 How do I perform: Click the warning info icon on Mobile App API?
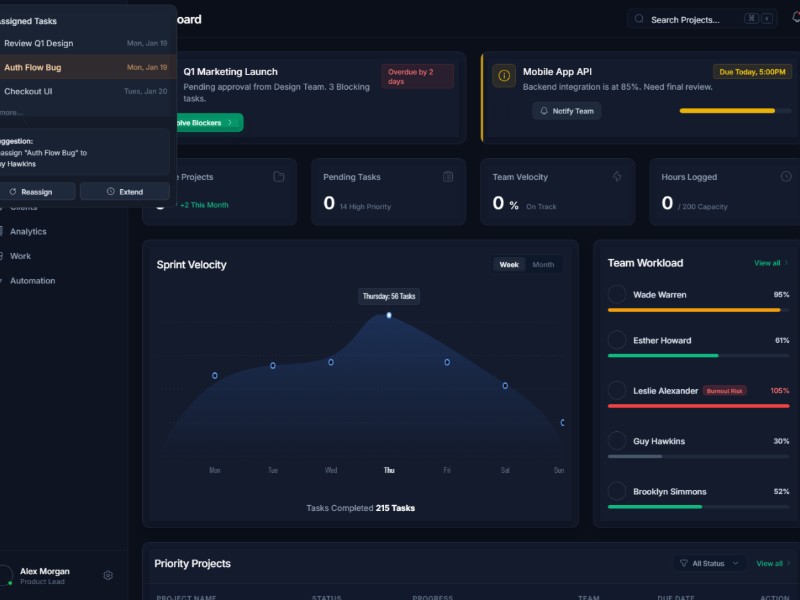504,76
